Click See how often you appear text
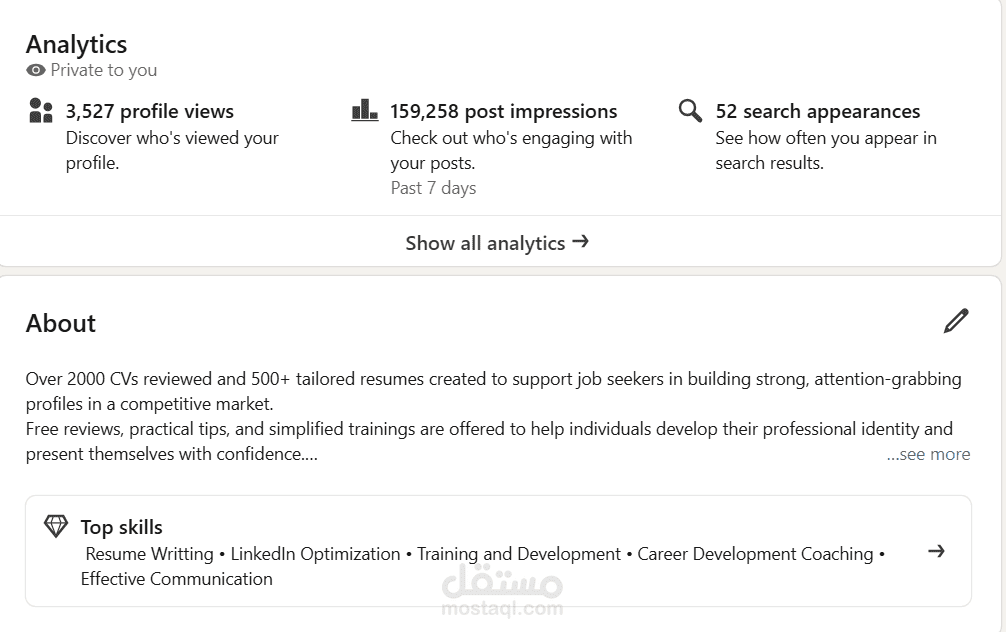 [825, 150]
